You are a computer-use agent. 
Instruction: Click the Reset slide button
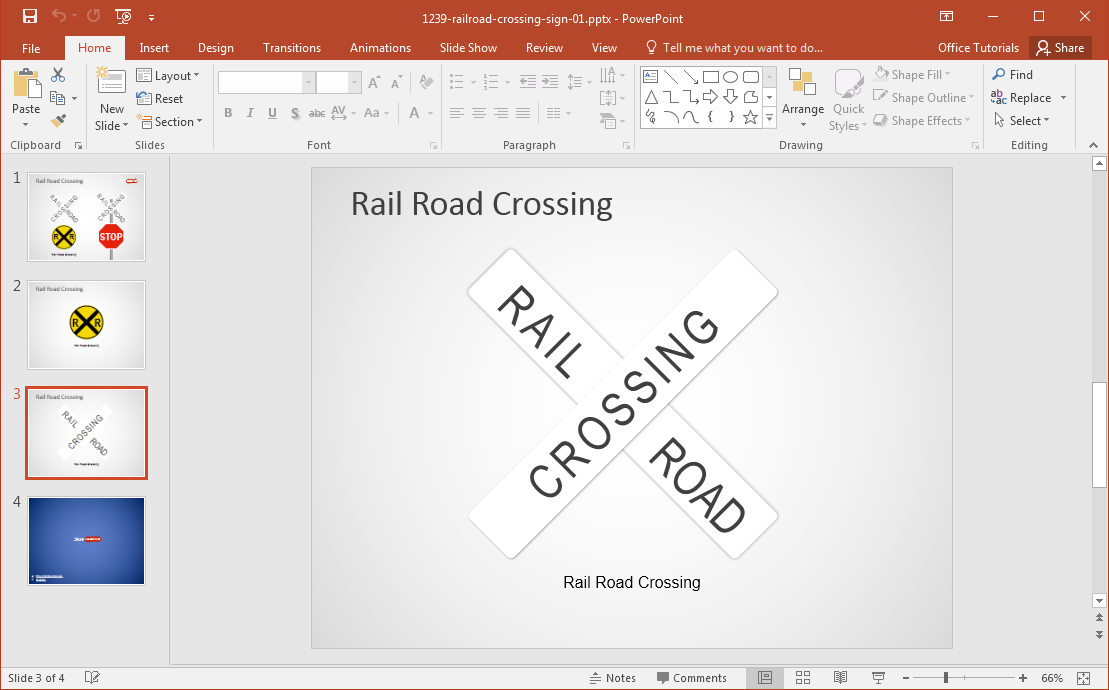pyautogui.click(x=160, y=99)
